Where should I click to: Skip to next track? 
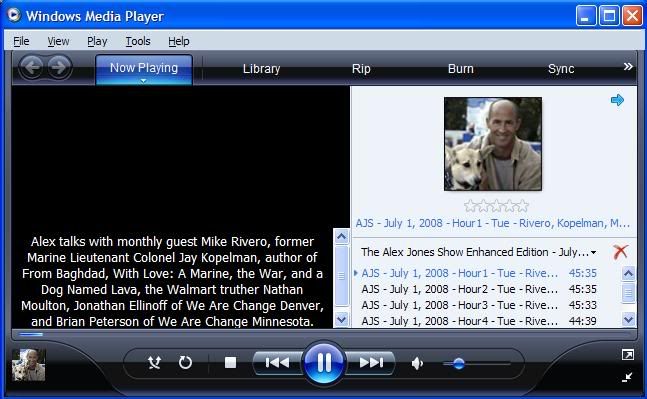click(x=371, y=363)
